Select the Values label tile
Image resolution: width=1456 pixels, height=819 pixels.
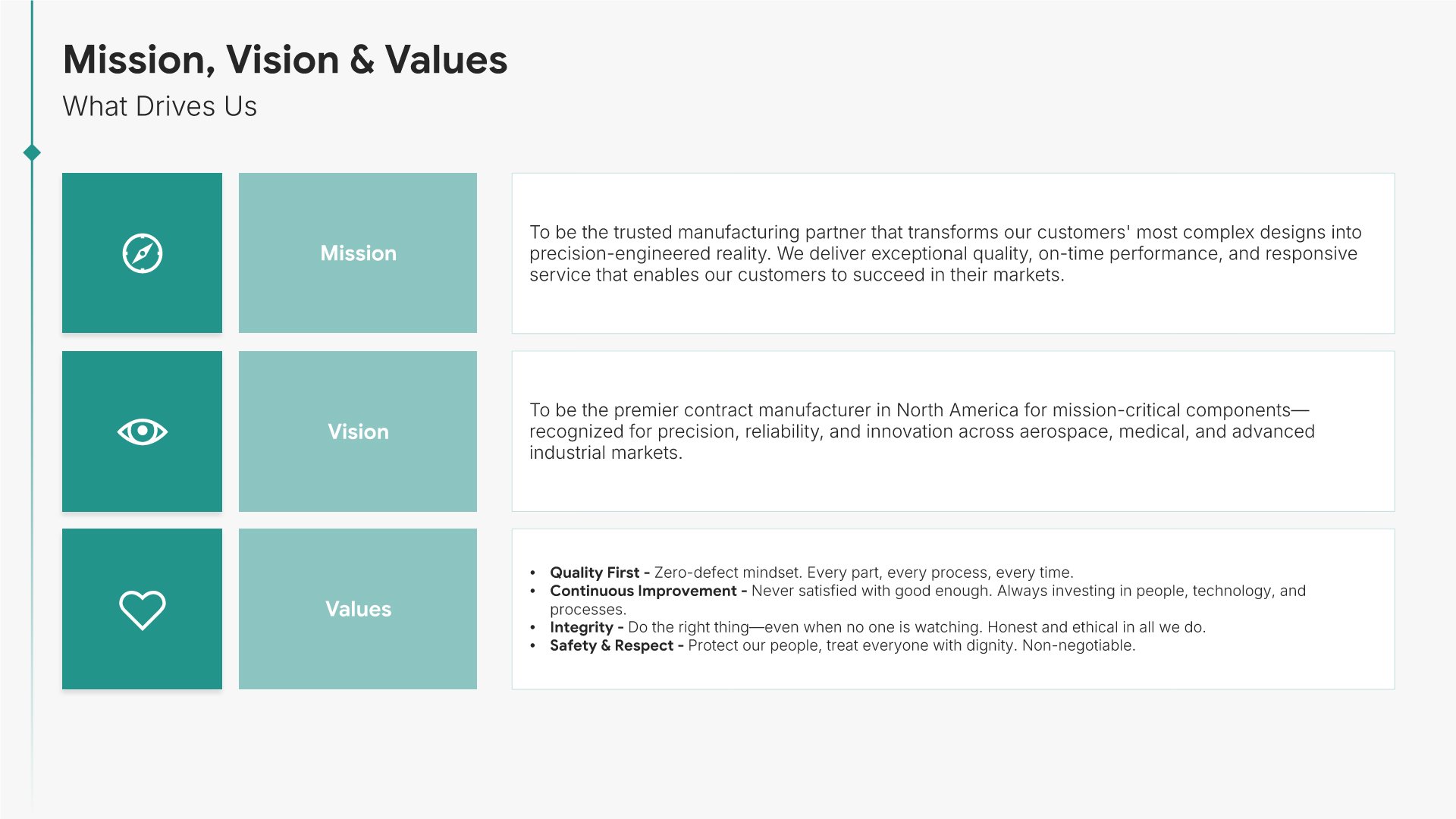tap(358, 610)
